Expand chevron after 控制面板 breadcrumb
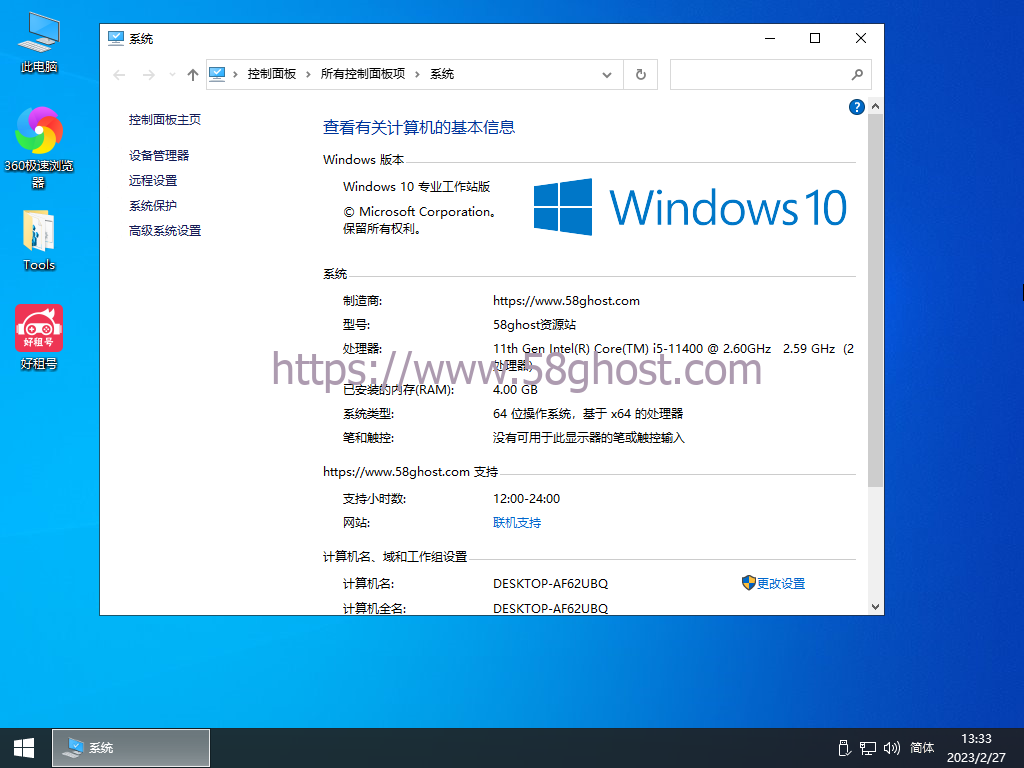This screenshot has width=1024, height=768. (x=308, y=74)
